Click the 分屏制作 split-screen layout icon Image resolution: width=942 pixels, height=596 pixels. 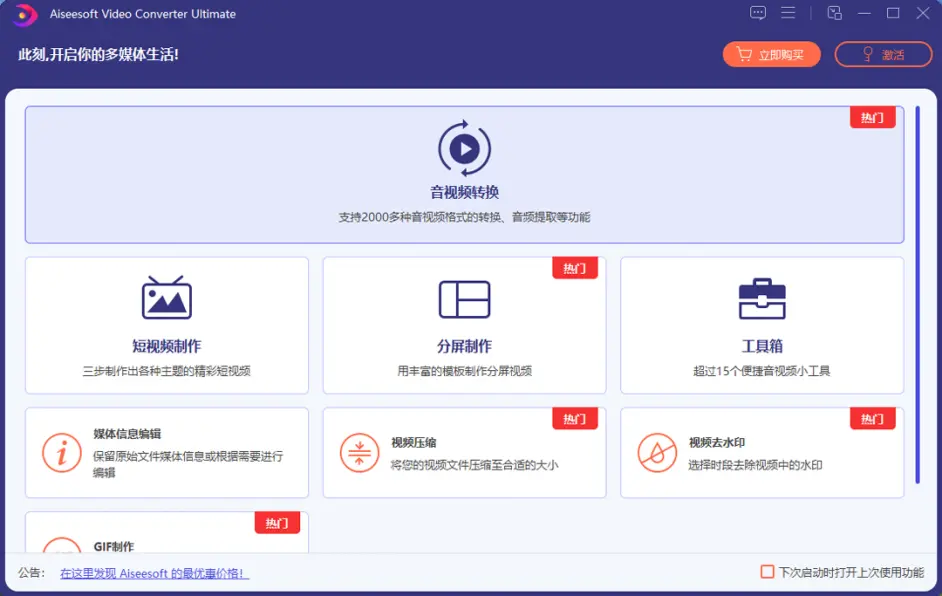point(464,299)
